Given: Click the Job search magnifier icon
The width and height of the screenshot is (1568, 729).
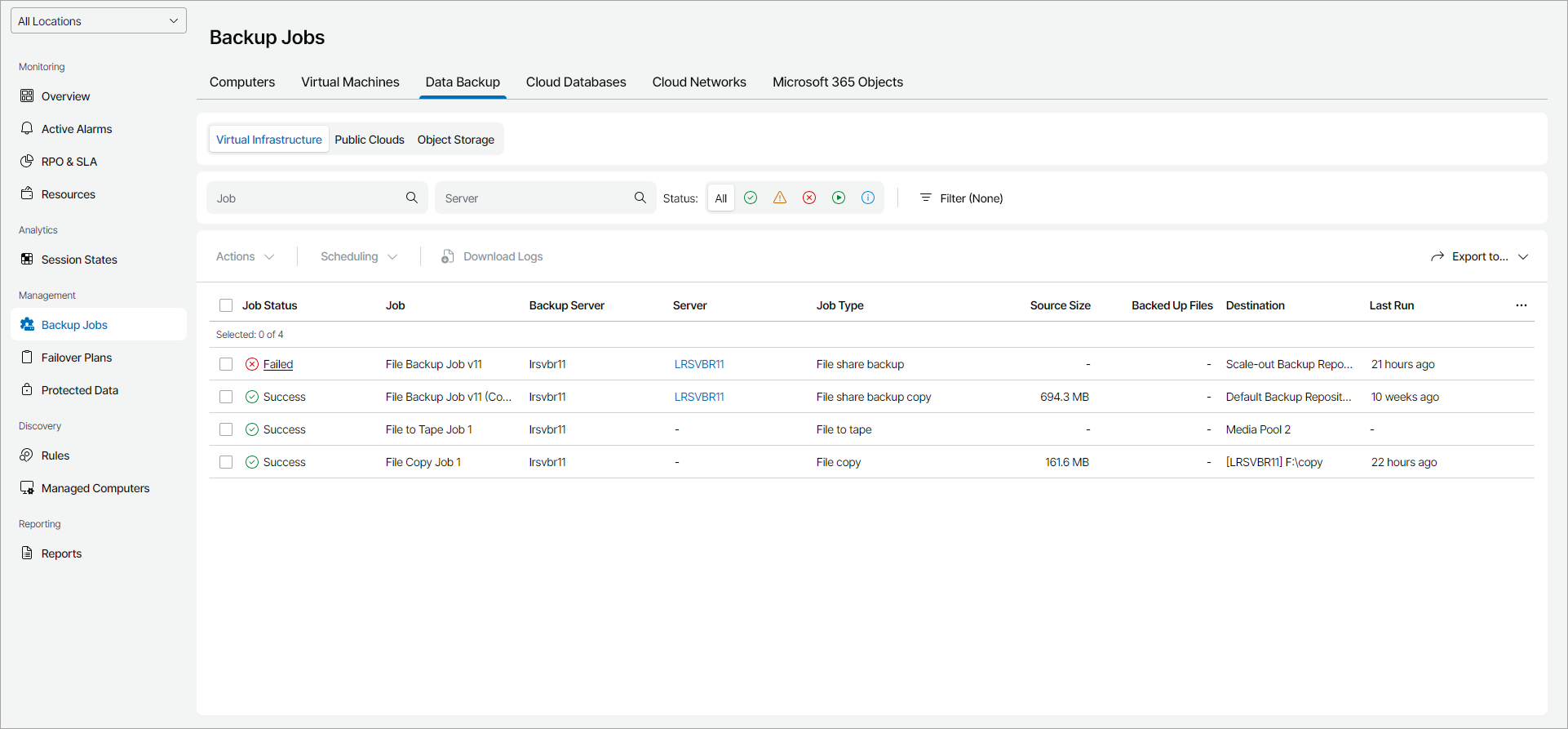Looking at the screenshot, I should [x=412, y=198].
